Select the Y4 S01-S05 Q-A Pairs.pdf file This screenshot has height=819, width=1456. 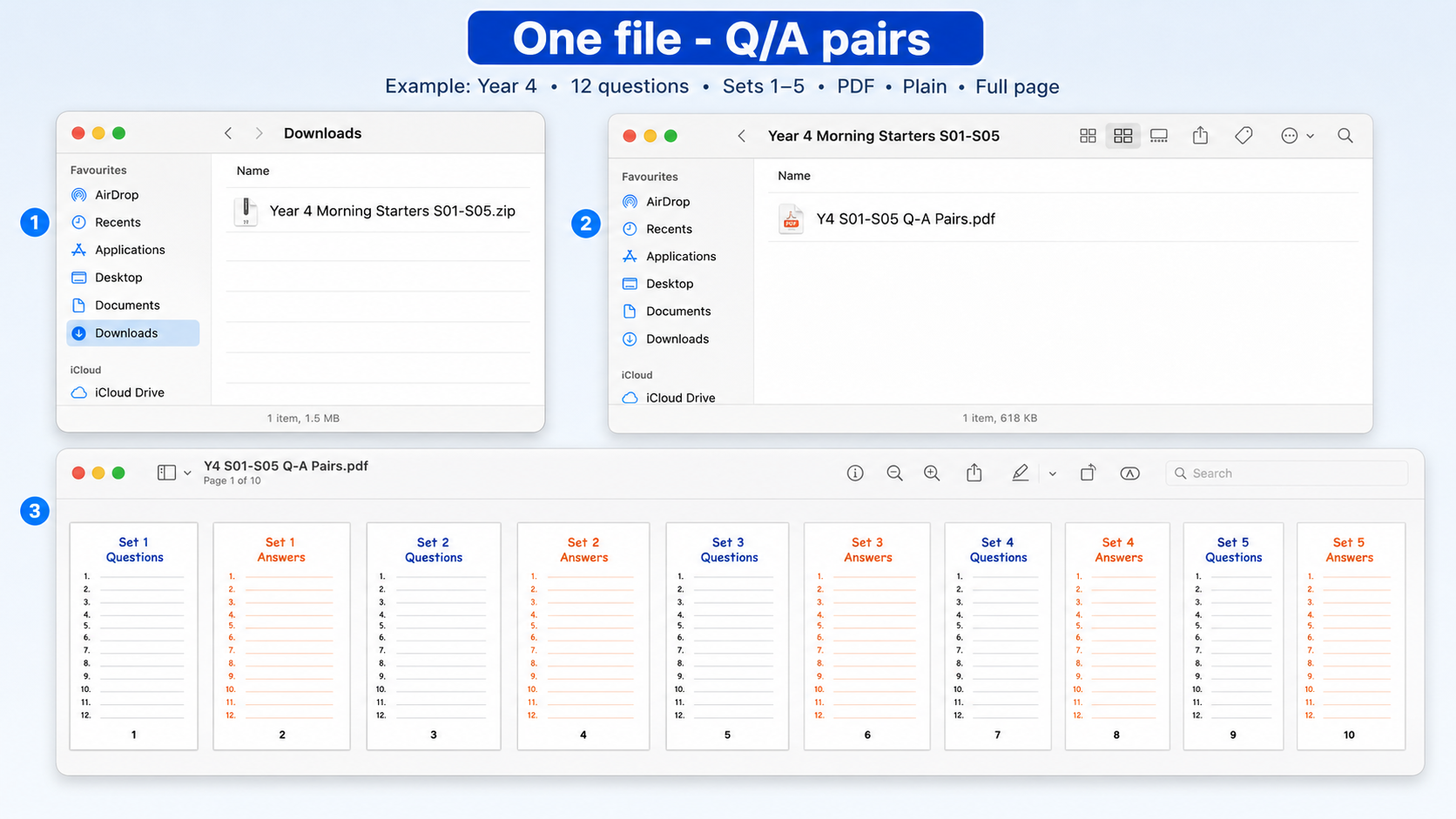click(1062, 219)
